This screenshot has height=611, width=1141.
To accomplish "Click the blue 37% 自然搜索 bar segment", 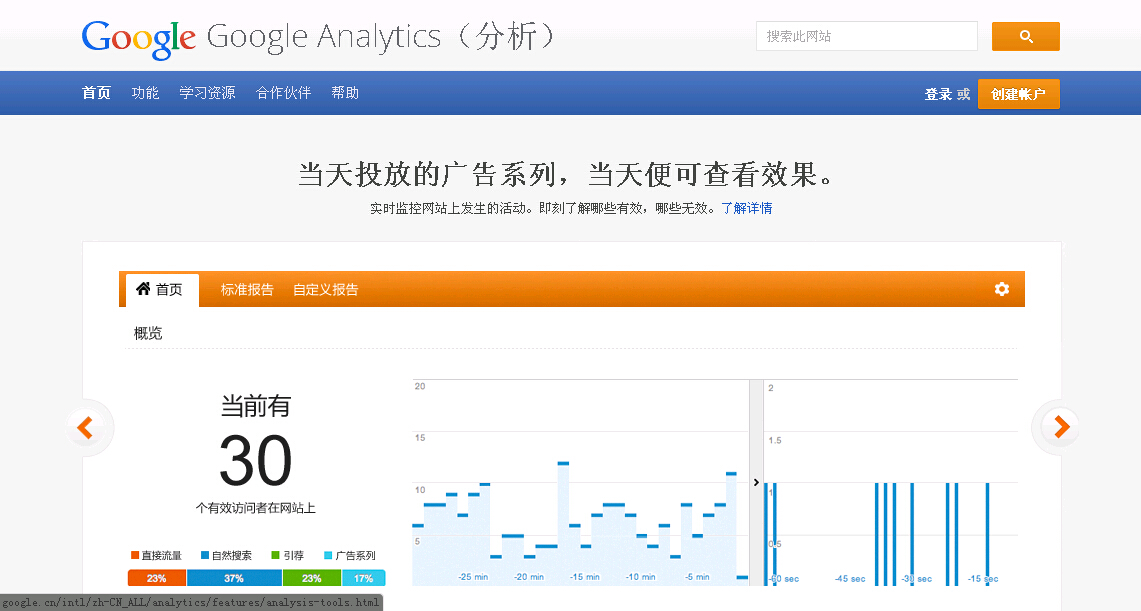I will [x=234, y=578].
